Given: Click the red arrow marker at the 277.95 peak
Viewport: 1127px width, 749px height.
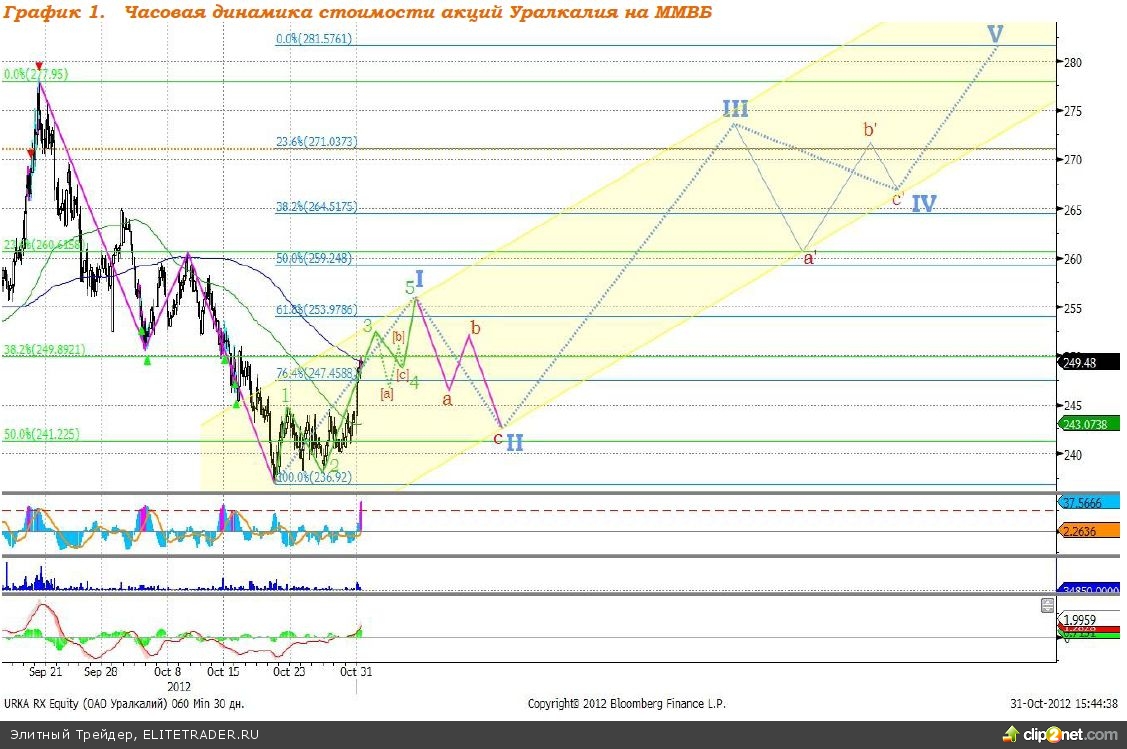Looking at the screenshot, I should [x=39, y=66].
